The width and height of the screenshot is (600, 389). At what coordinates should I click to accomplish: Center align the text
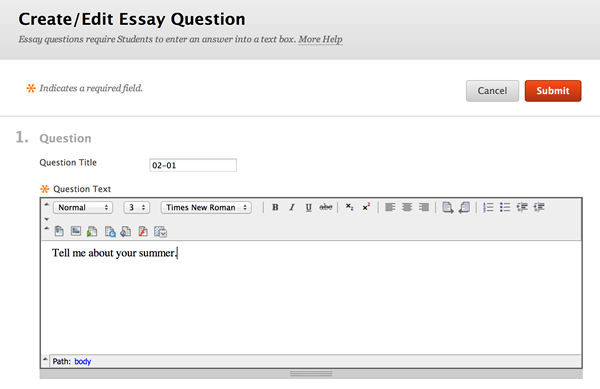pos(407,207)
